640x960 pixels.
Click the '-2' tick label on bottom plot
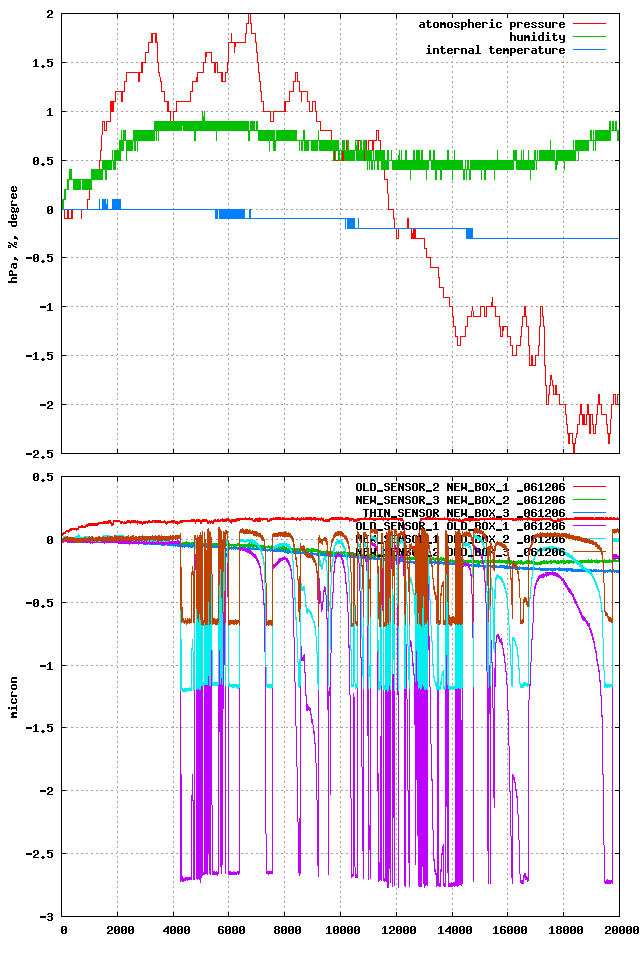(x=46, y=791)
